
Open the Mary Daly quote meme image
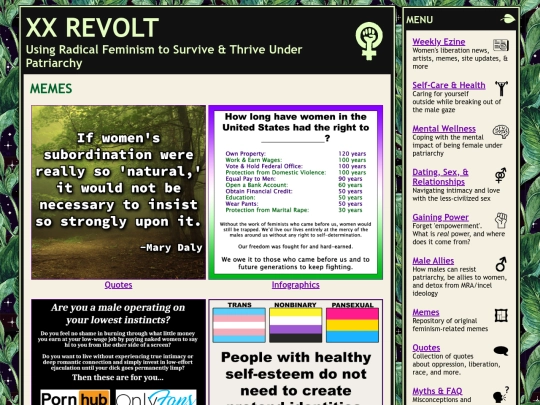click(x=118, y=192)
